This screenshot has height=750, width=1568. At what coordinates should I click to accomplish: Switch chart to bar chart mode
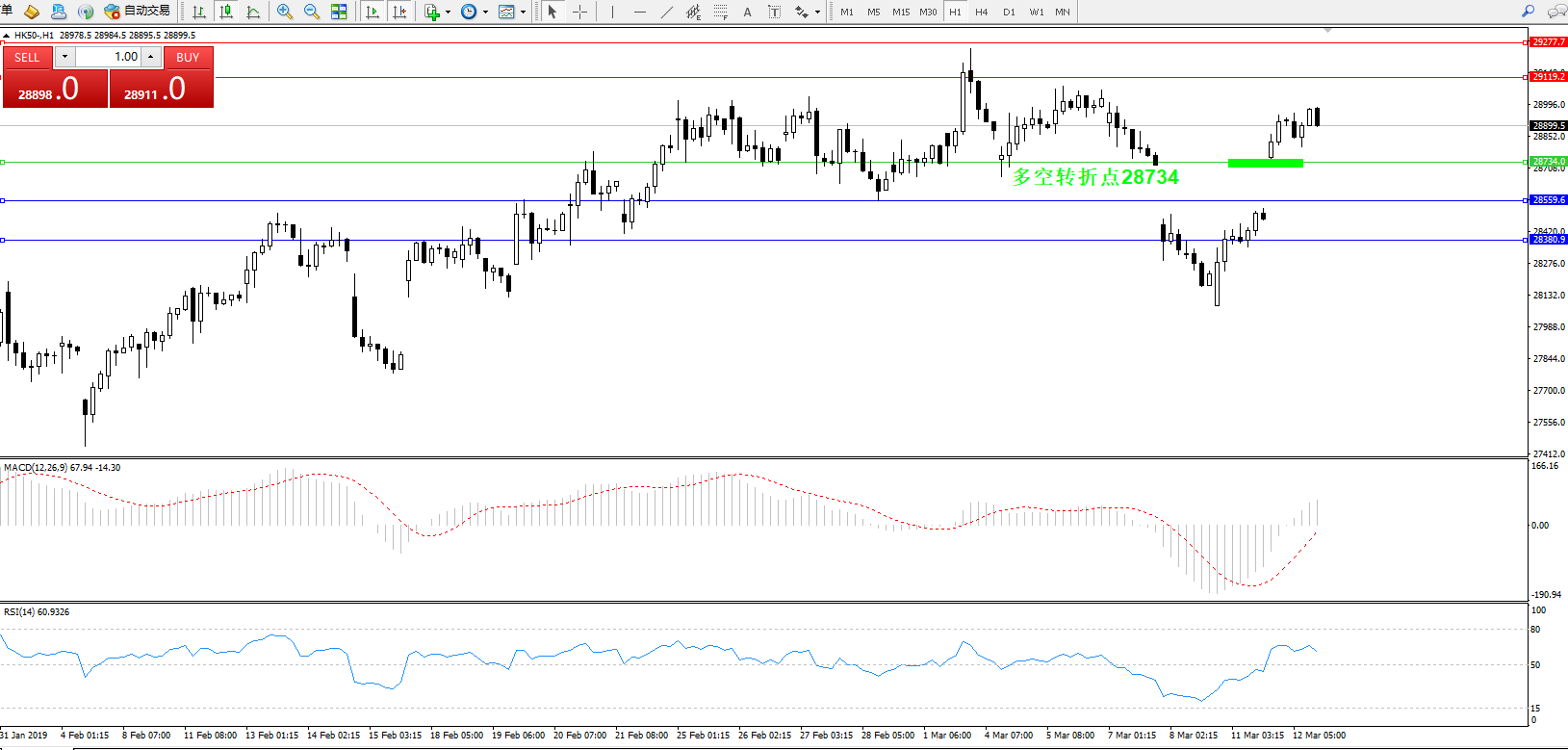199,12
